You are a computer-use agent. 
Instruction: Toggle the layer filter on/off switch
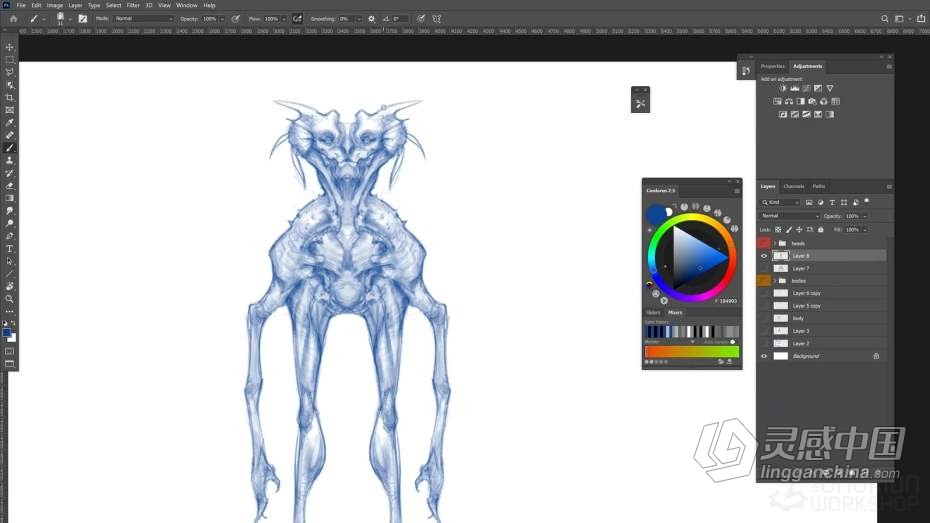coord(867,202)
